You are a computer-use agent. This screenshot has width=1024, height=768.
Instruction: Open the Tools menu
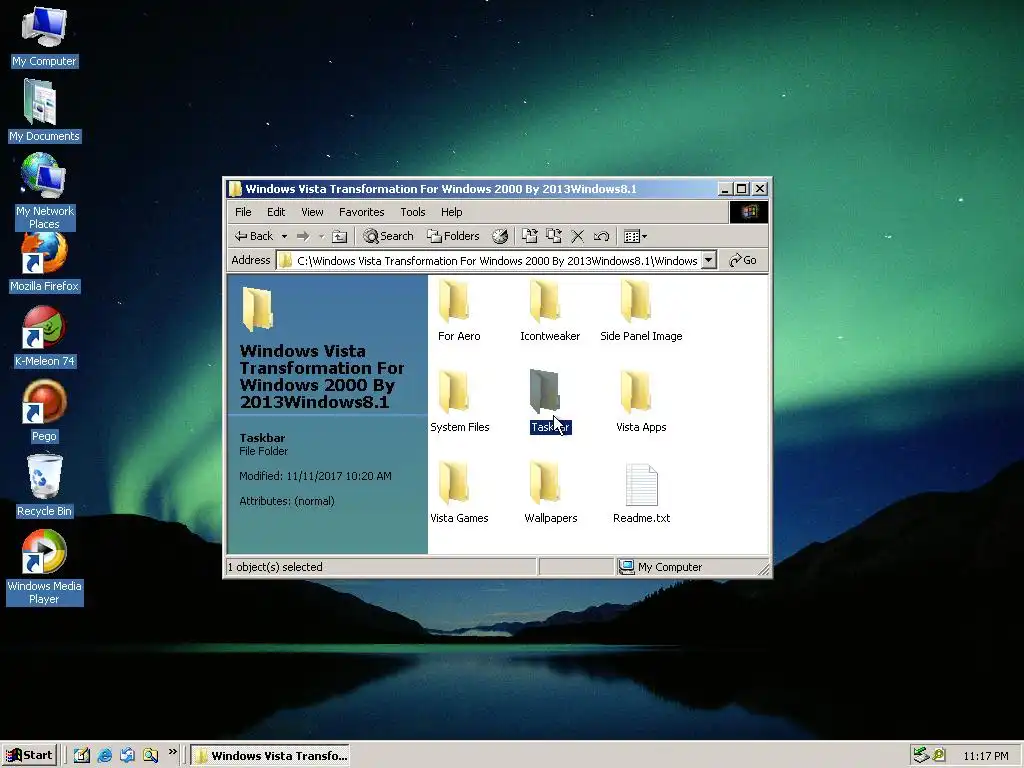point(412,212)
